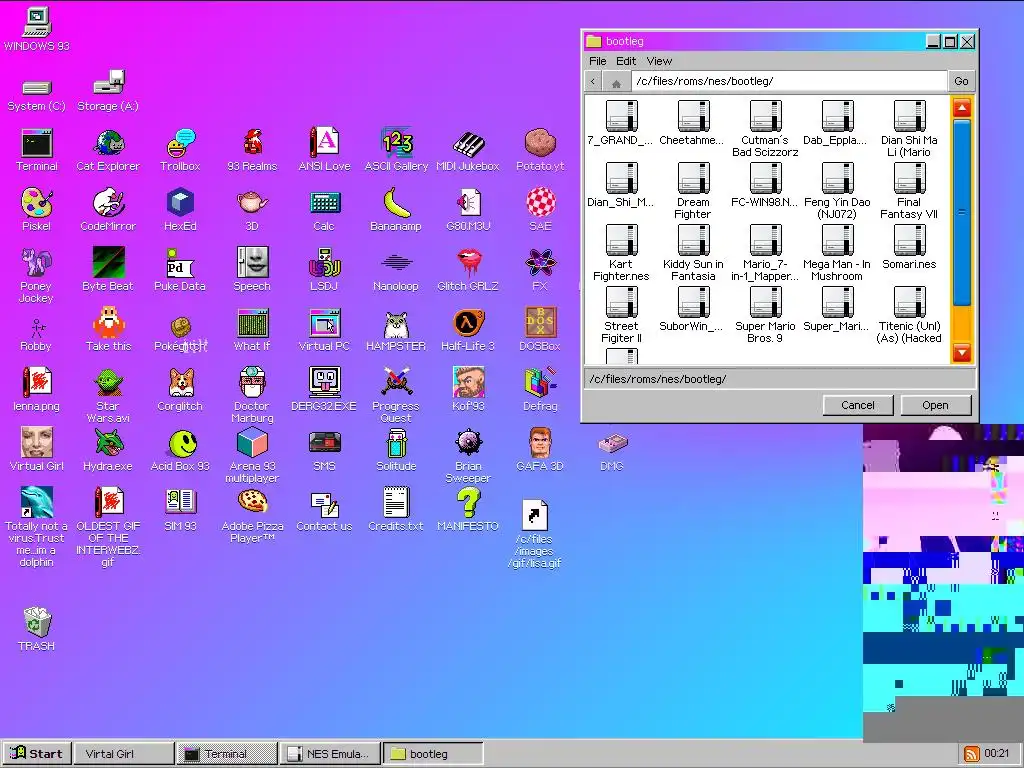
Task: Select the TRASH icon
Action: 37,629
